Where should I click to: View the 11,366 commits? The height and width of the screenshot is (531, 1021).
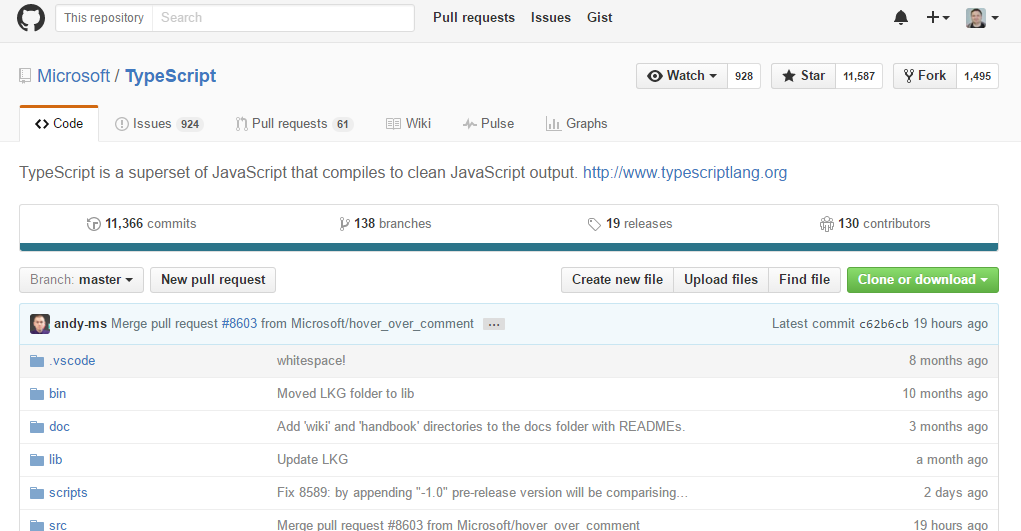tap(141, 224)
